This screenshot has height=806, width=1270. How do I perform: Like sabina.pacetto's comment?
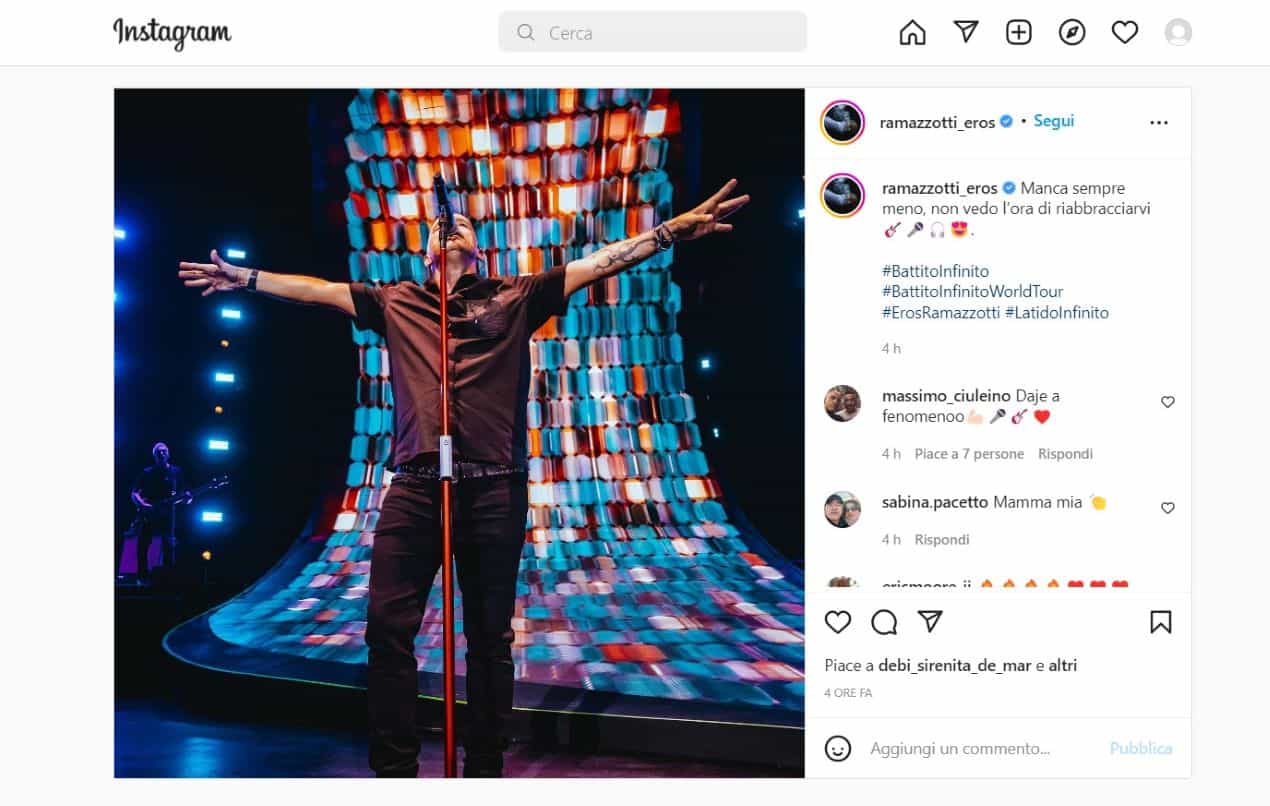(x=1167, y=508)
